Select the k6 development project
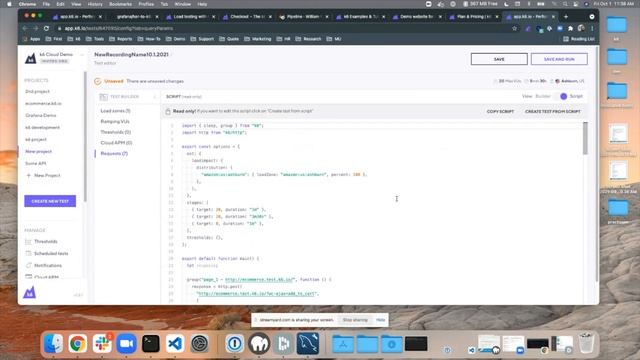 [42, 127]
